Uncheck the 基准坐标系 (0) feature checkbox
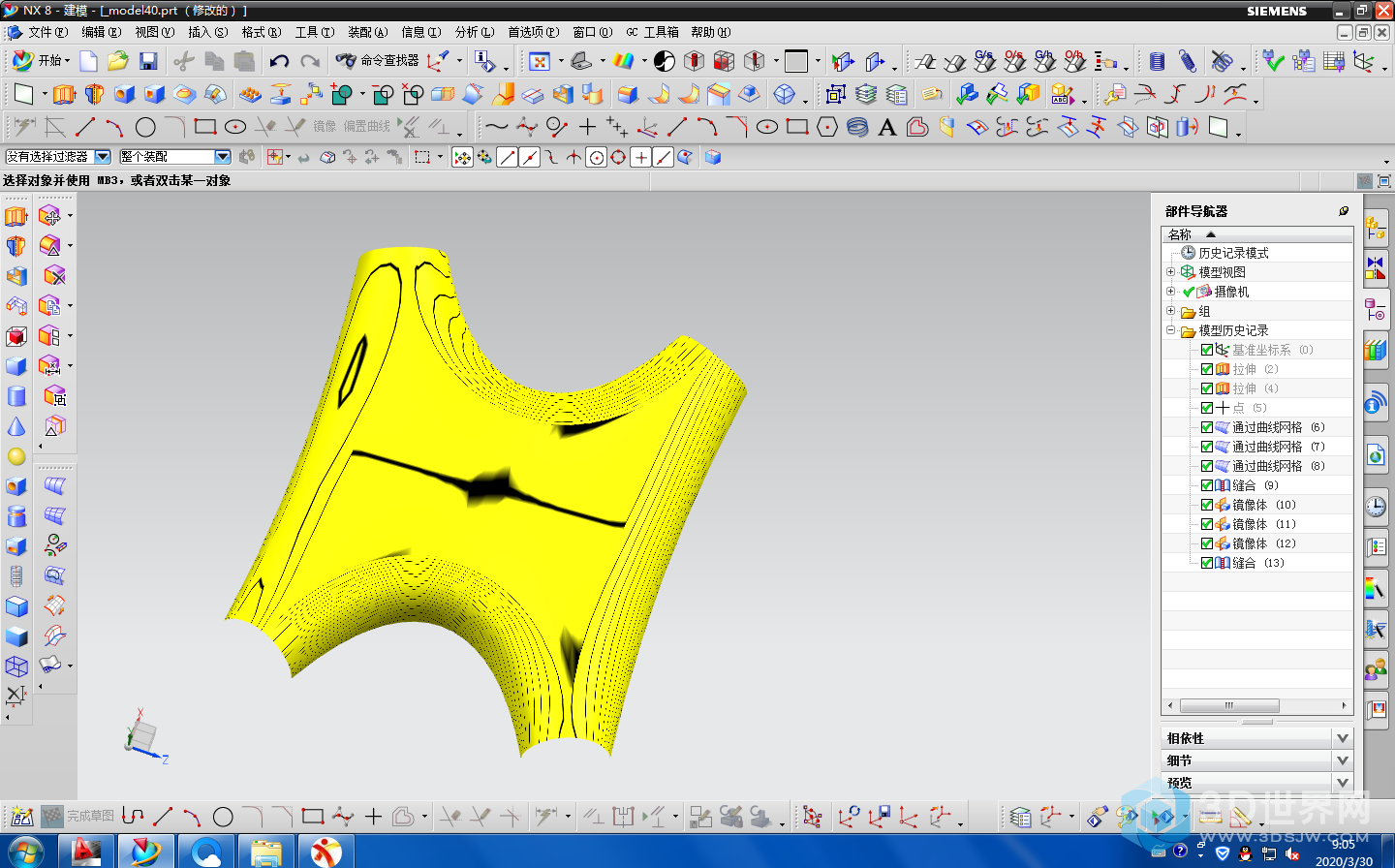 1207,350
